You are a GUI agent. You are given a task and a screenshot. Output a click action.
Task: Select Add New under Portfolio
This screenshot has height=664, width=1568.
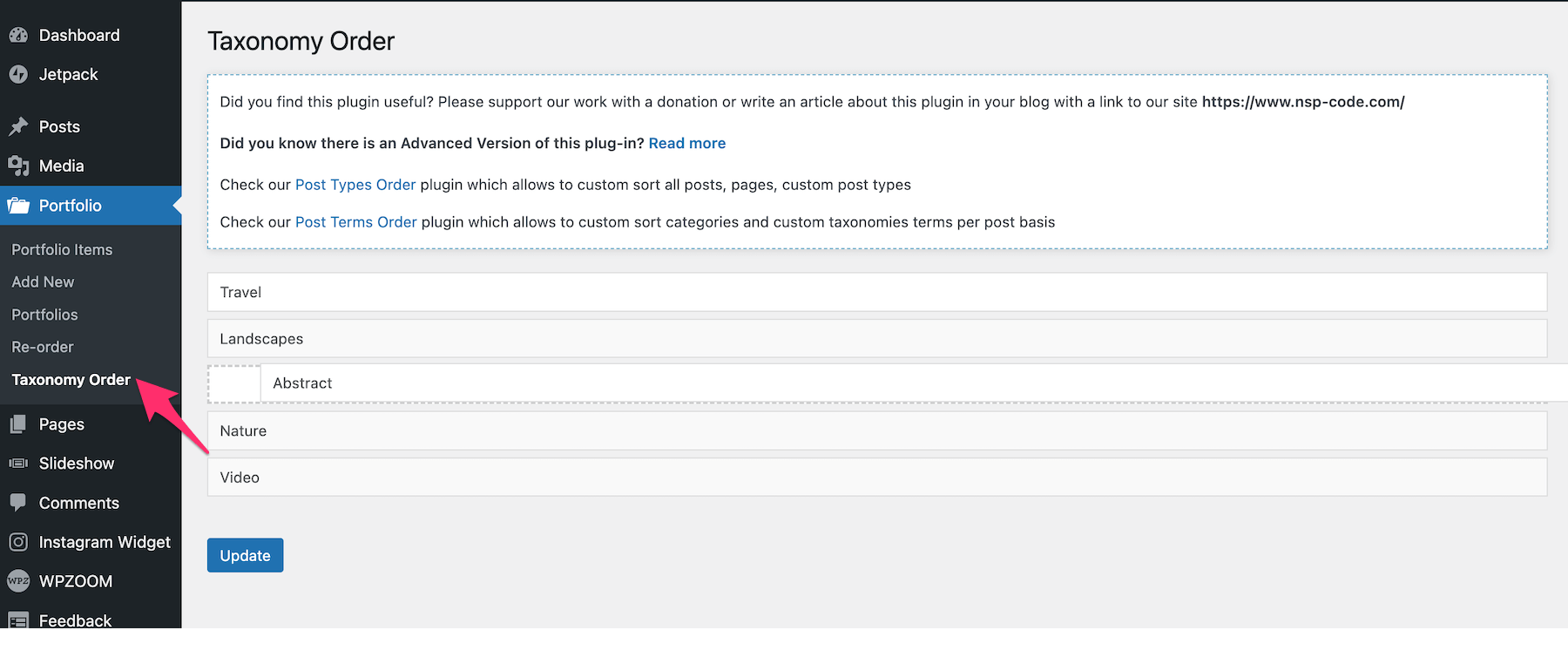pos(43,282)
